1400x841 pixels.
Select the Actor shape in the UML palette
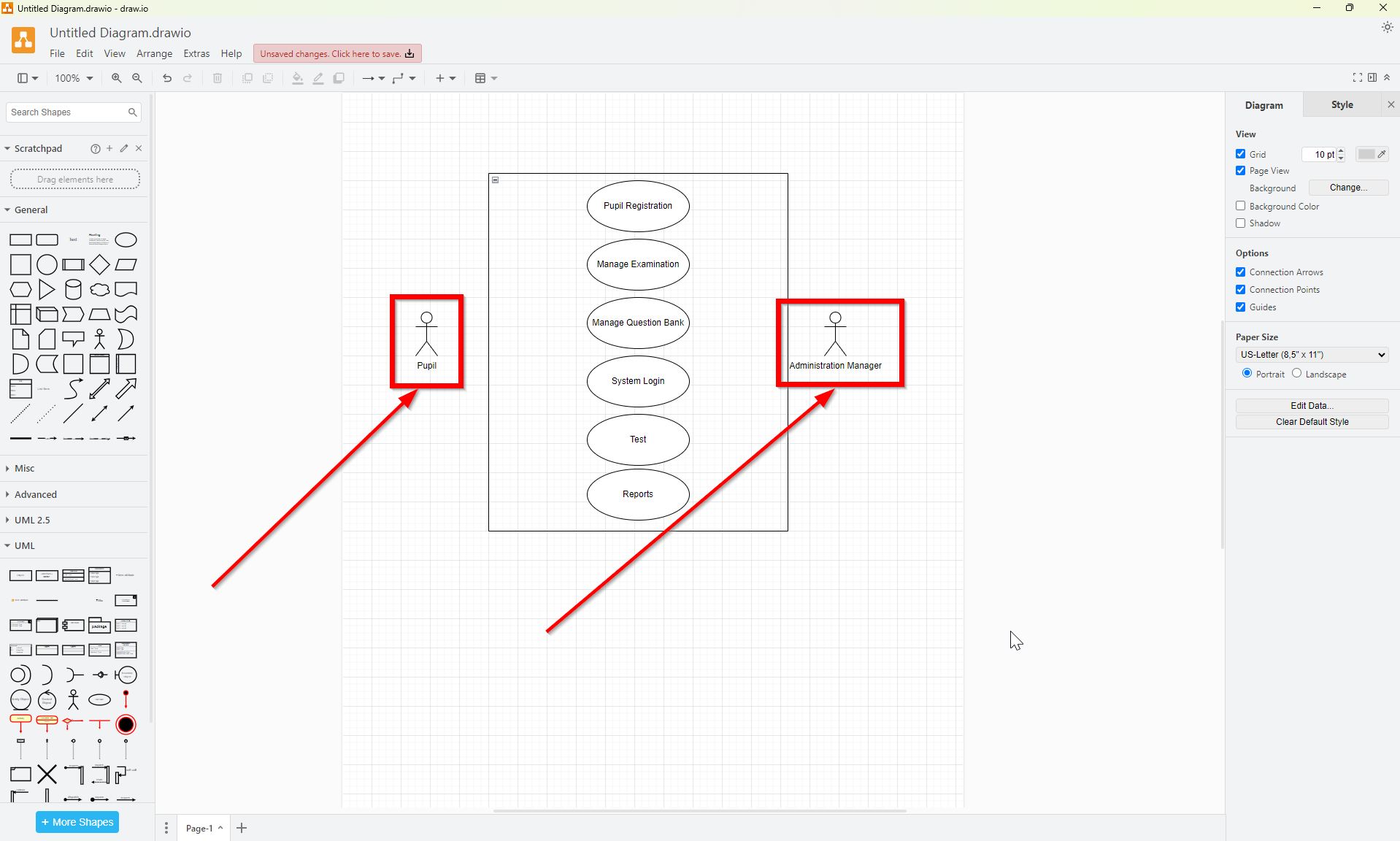tap(72, 699)
